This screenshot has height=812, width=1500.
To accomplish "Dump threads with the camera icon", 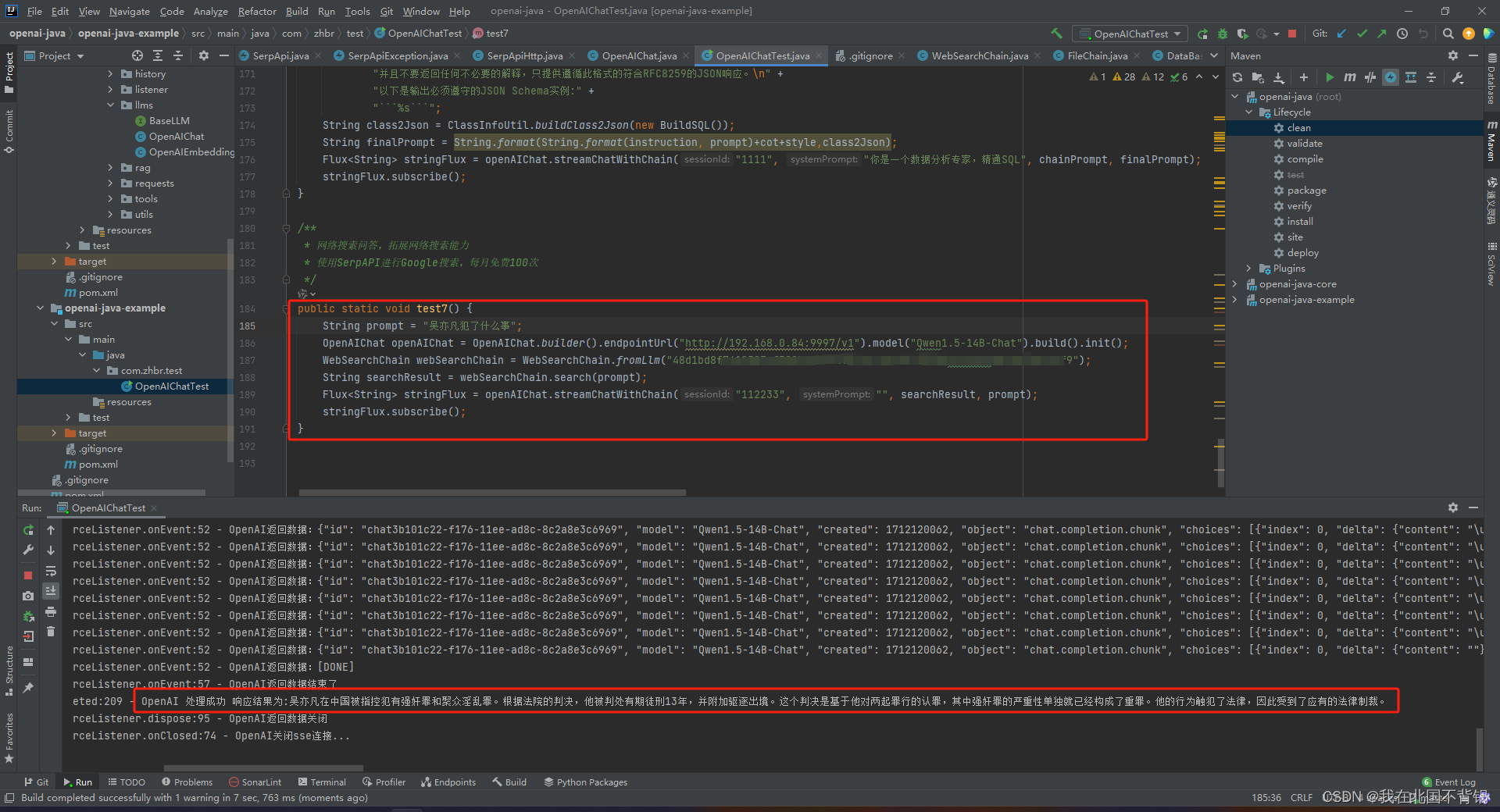I will pos(28,596).
